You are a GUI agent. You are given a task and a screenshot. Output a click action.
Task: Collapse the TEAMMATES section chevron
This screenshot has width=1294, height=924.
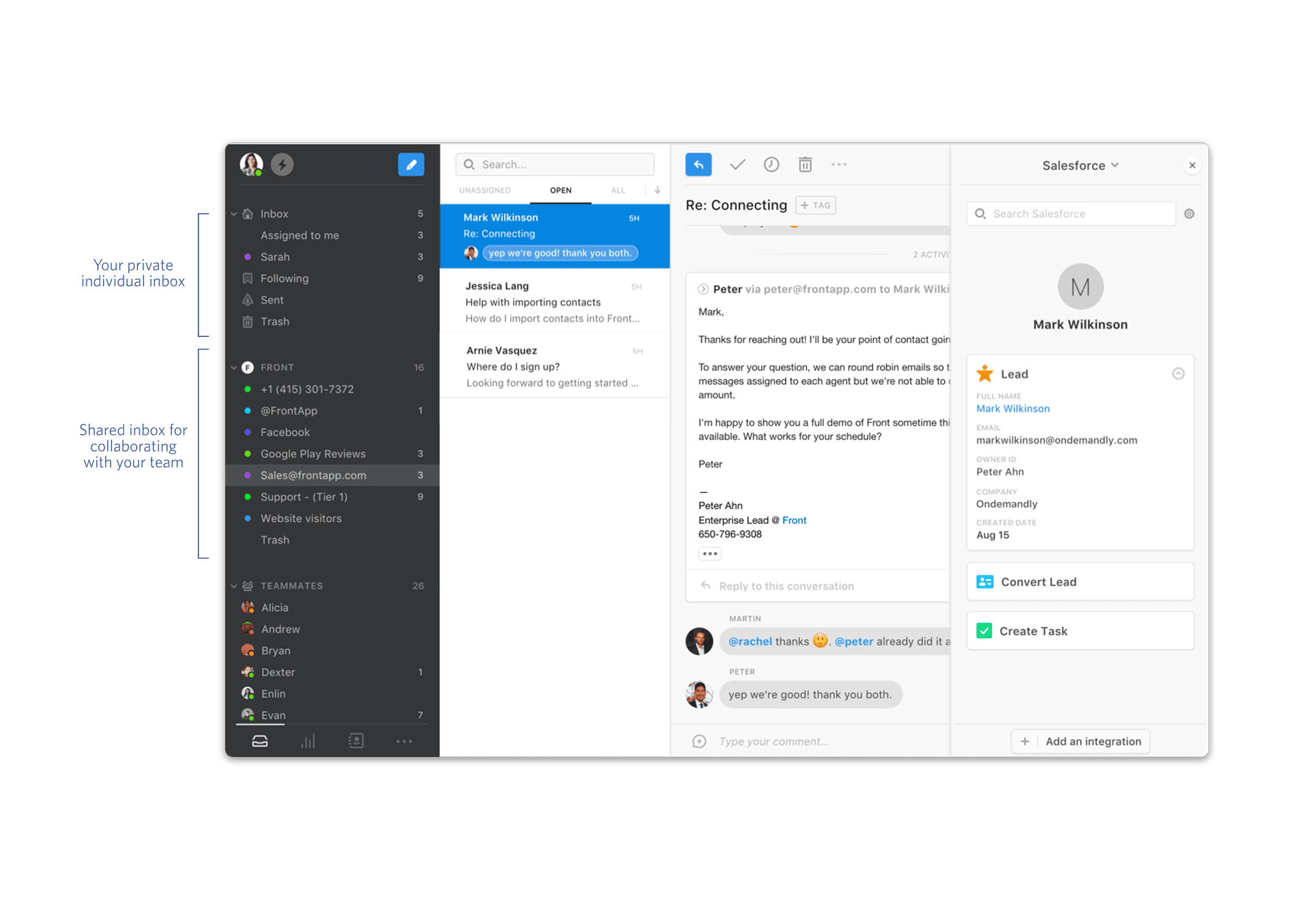[234, 586]
